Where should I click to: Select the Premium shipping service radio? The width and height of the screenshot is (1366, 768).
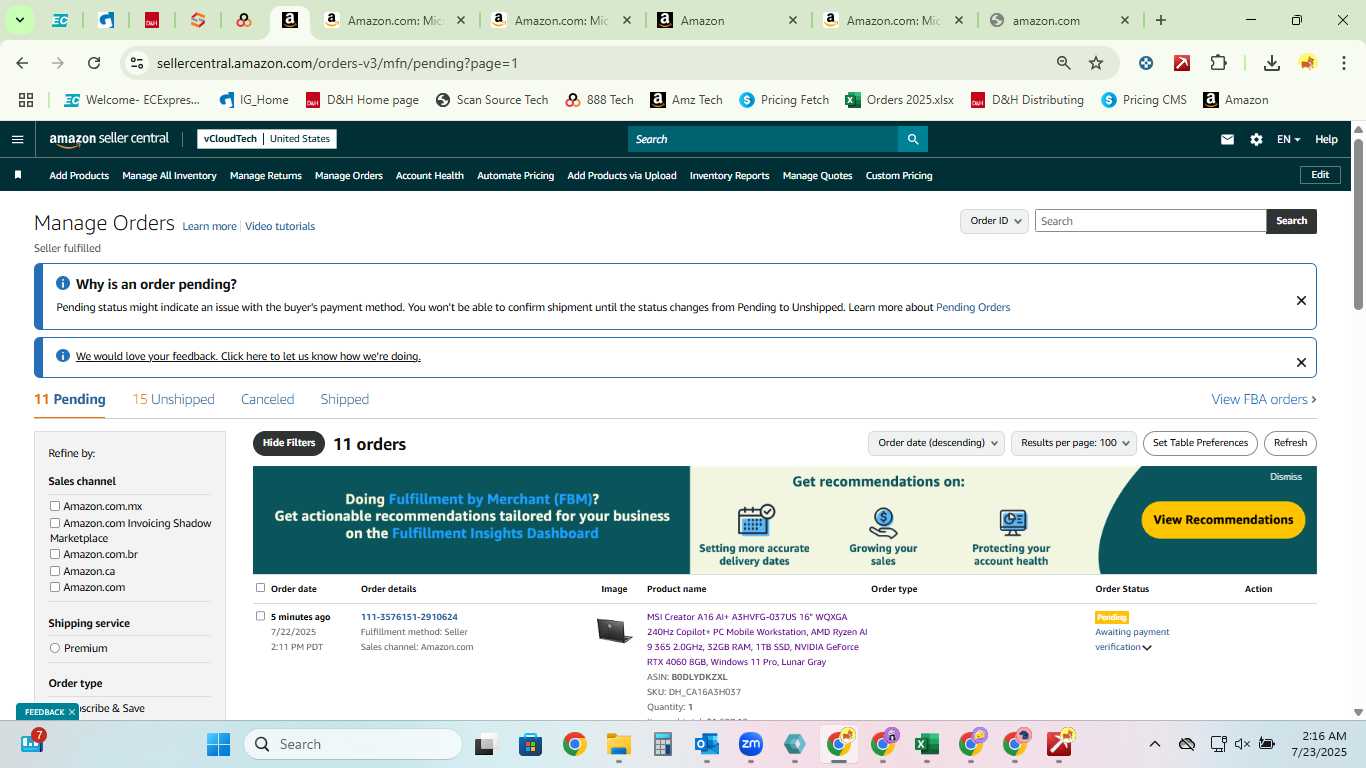(x=55, y=648)
